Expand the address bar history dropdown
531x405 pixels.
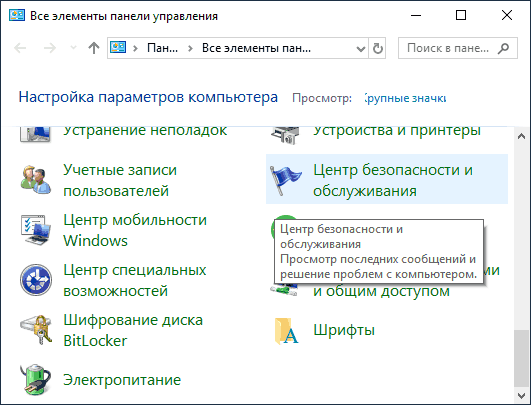[361, 49]
